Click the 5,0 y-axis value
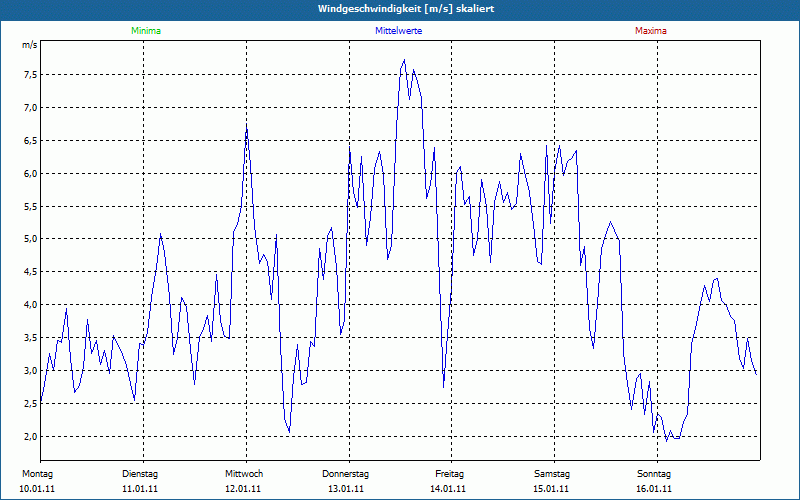 (x=30, y=239)
